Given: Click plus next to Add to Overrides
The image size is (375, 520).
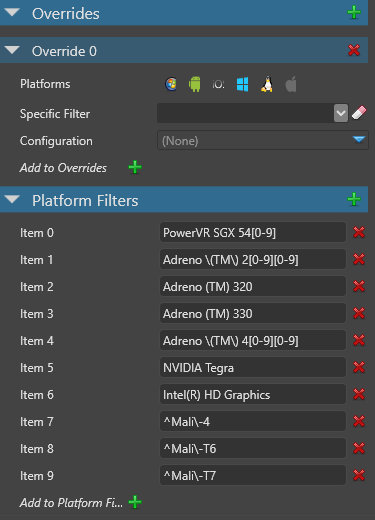Looking at the screenshot, I should pyautogui.click(x=135, y=167).
